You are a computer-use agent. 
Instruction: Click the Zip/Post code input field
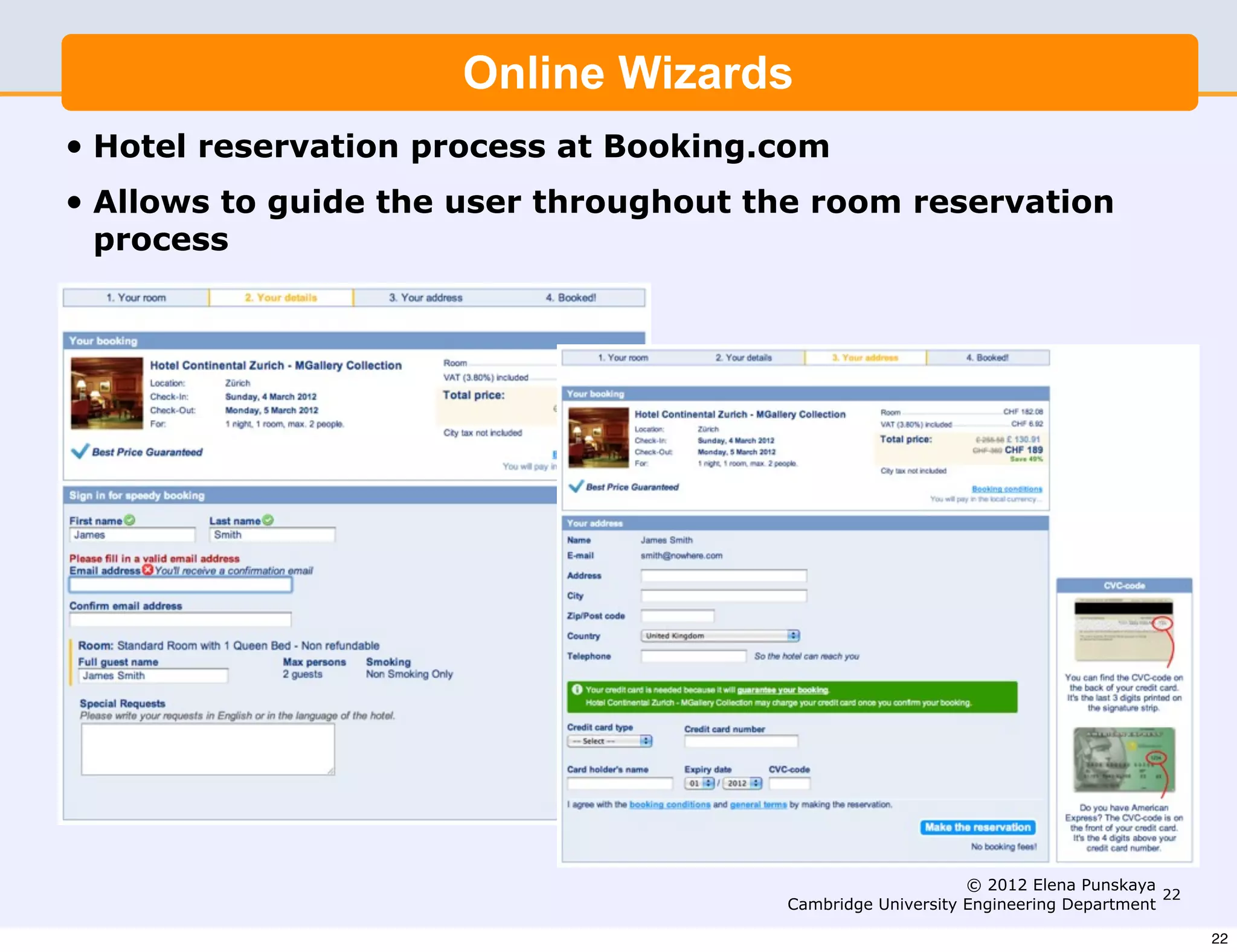coord(677,616)
